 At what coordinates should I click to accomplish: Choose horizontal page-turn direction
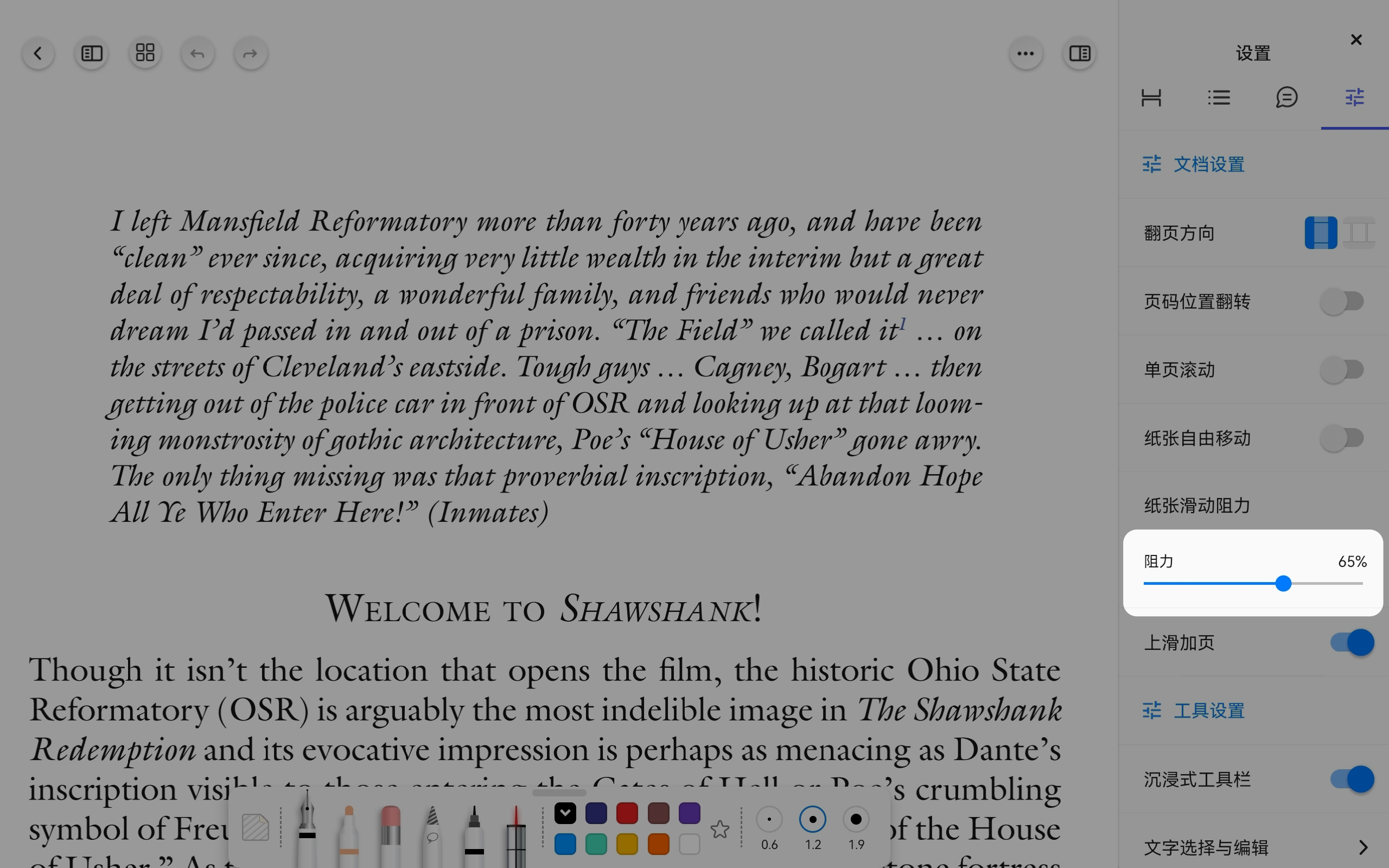tap(1359, 233)
